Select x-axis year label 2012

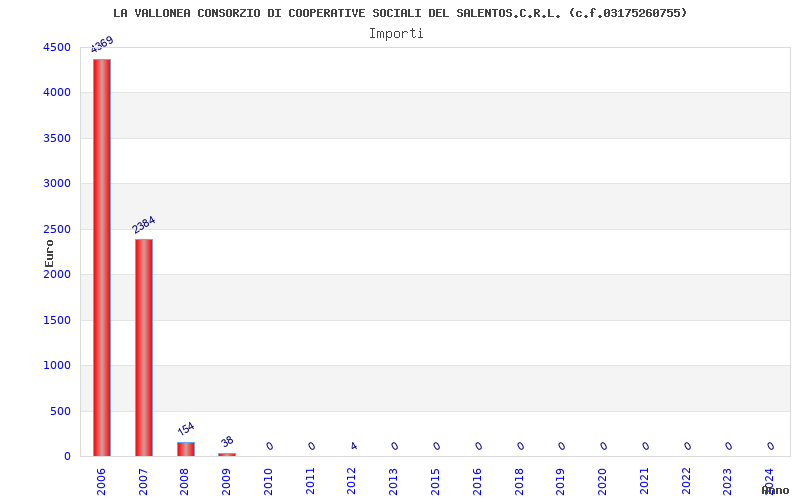coord(351,481)
